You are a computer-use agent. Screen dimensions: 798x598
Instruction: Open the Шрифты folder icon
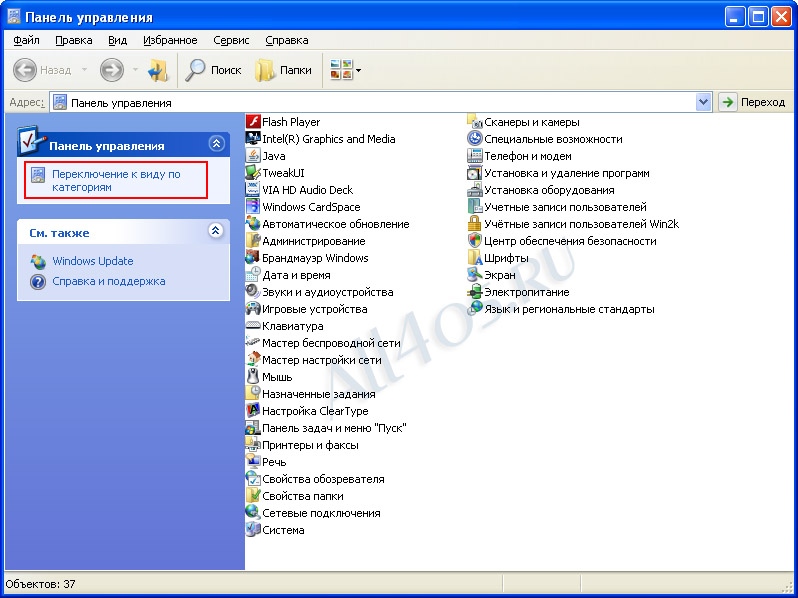[475, 258]
